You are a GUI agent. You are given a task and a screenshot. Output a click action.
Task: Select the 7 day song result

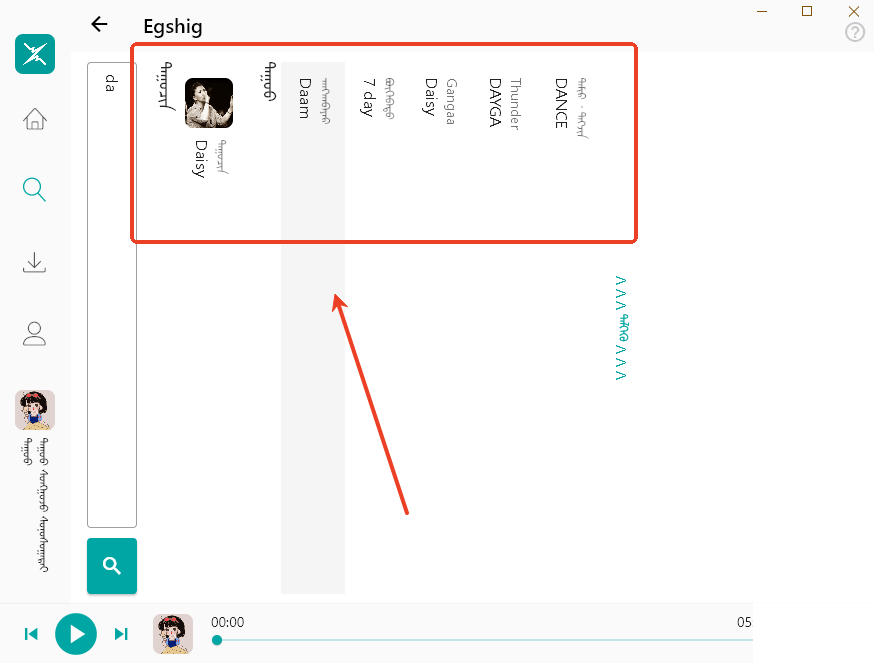pos(377,327)
